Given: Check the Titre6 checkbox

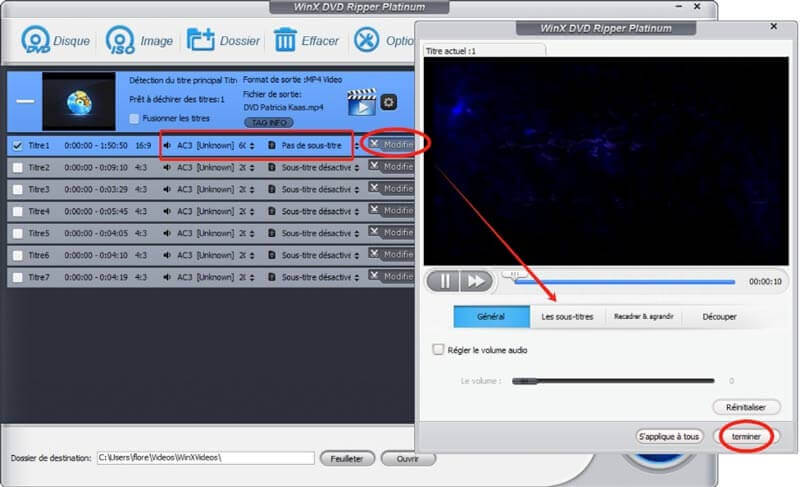Looking at the screenshot, I should [18, 255].
